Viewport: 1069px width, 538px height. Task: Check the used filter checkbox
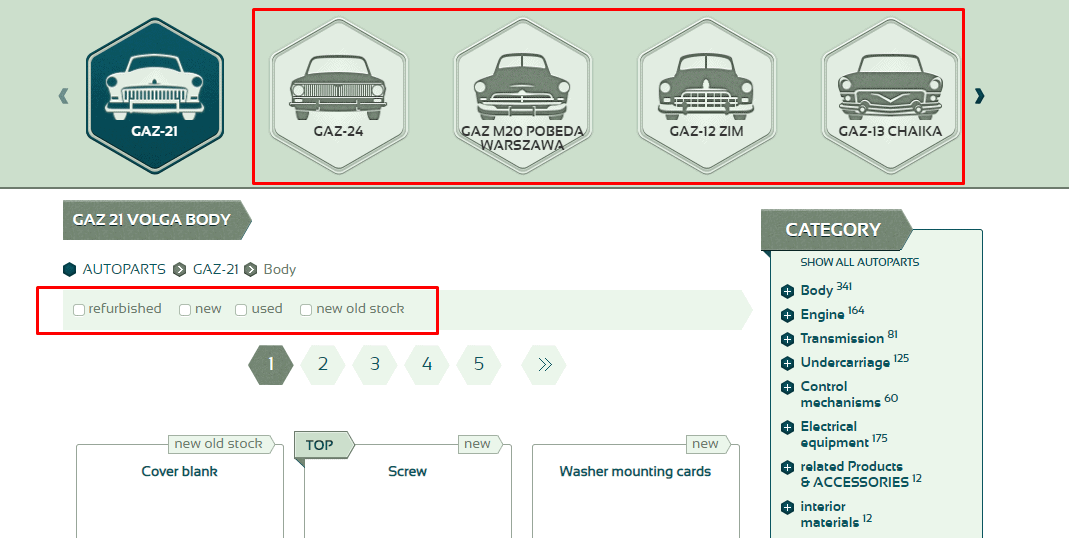(x=241, y=310)
